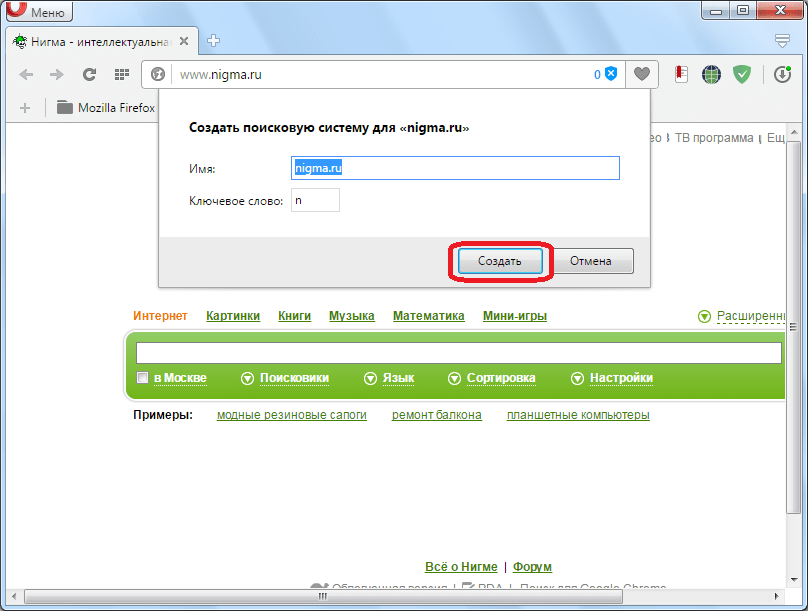Reload the current page
Screen dimensions: 808x611
tap(89, 75)
